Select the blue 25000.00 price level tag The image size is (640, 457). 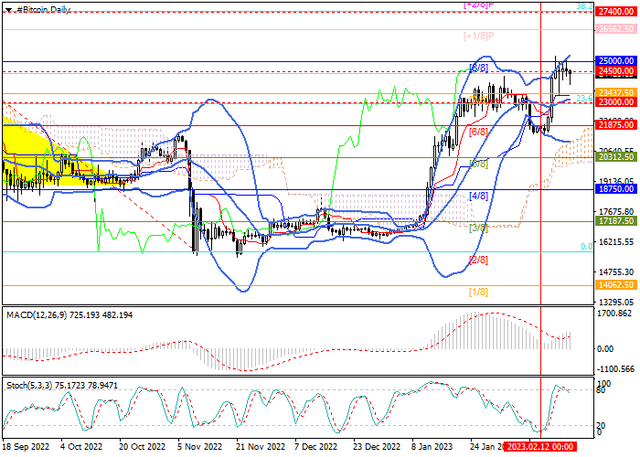[x=616, y=61]
